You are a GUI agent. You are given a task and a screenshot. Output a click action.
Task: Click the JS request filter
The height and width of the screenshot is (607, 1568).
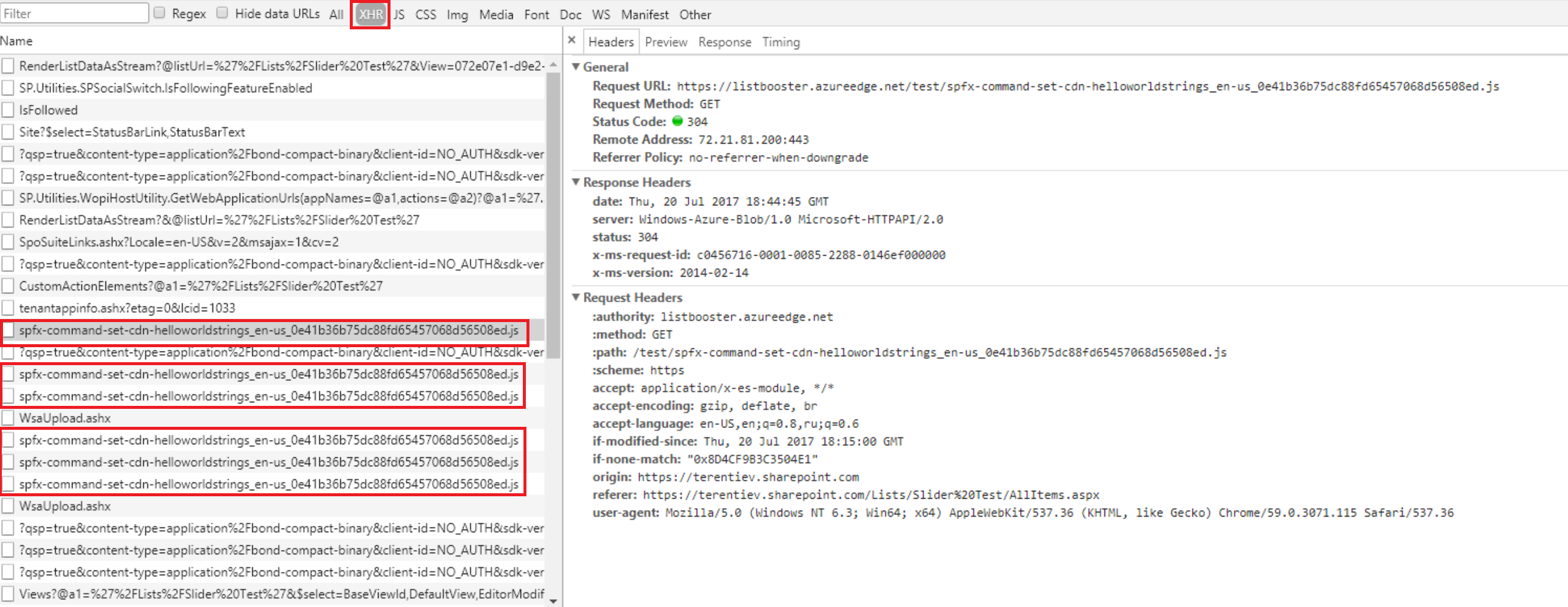(x=399, y=14)
